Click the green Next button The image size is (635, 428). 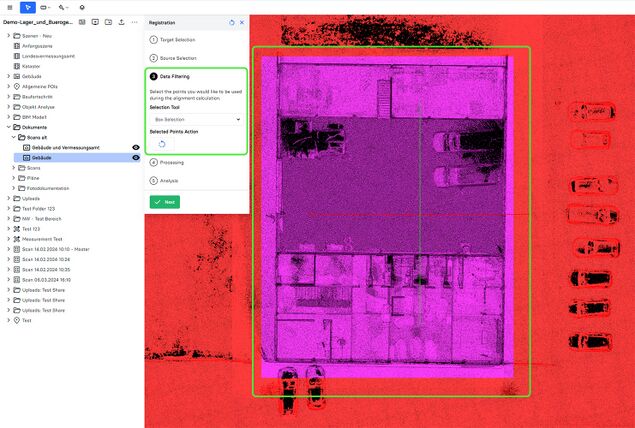[x=165, y=202]
